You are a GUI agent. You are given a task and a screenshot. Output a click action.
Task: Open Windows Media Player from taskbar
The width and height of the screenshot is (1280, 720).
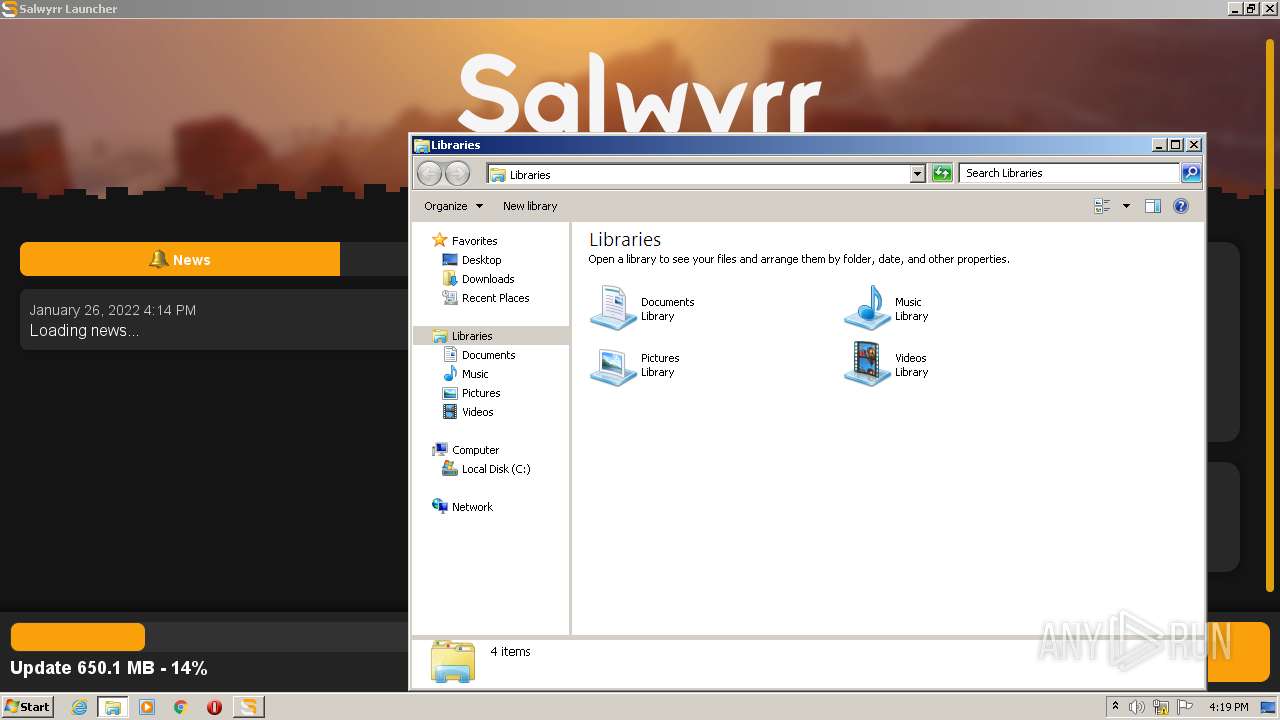tap(147, 707)
